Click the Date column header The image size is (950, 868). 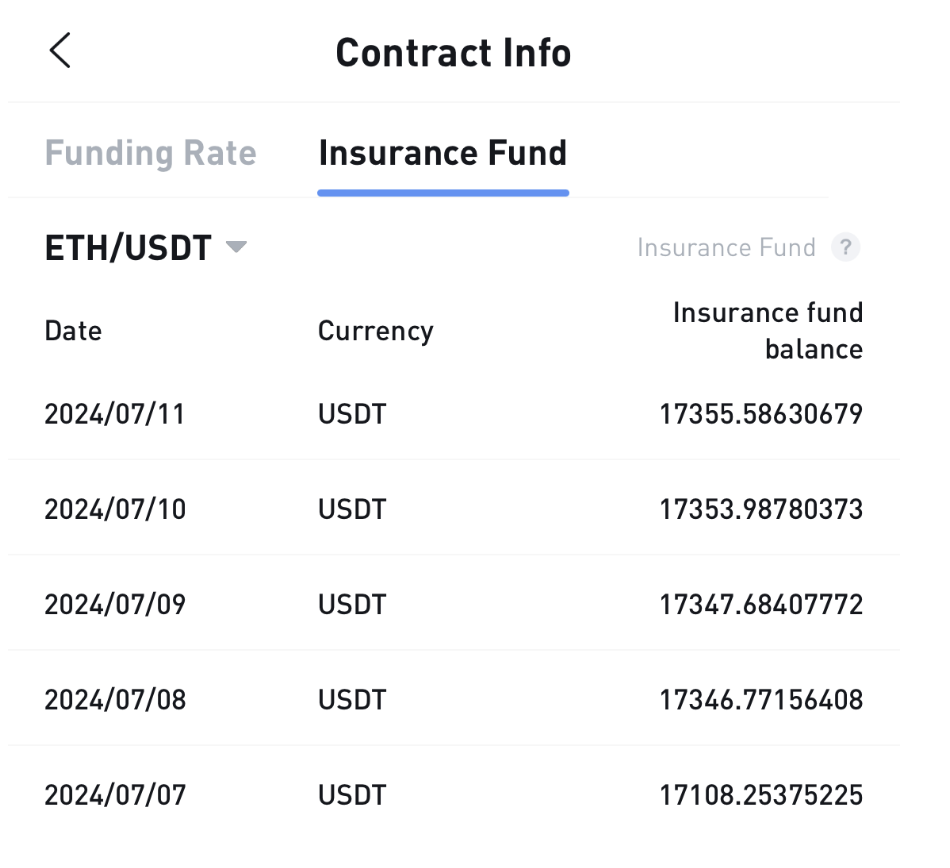point(73,331)
